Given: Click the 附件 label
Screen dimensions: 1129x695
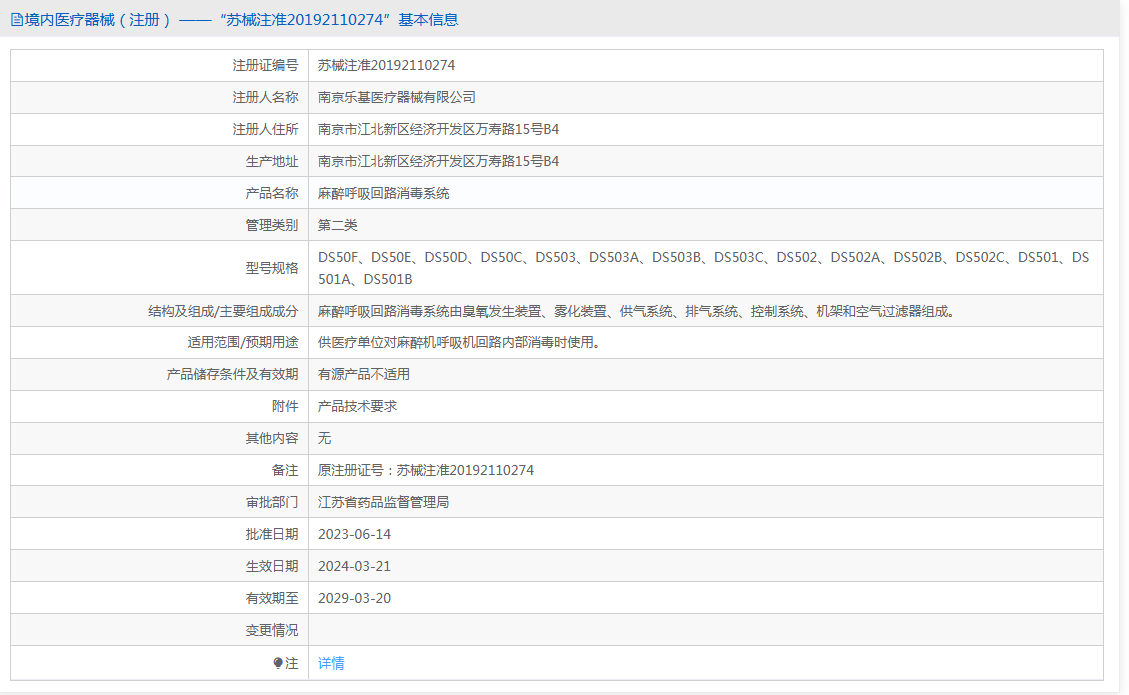Looking at the screenshot, I should [285, 405].
